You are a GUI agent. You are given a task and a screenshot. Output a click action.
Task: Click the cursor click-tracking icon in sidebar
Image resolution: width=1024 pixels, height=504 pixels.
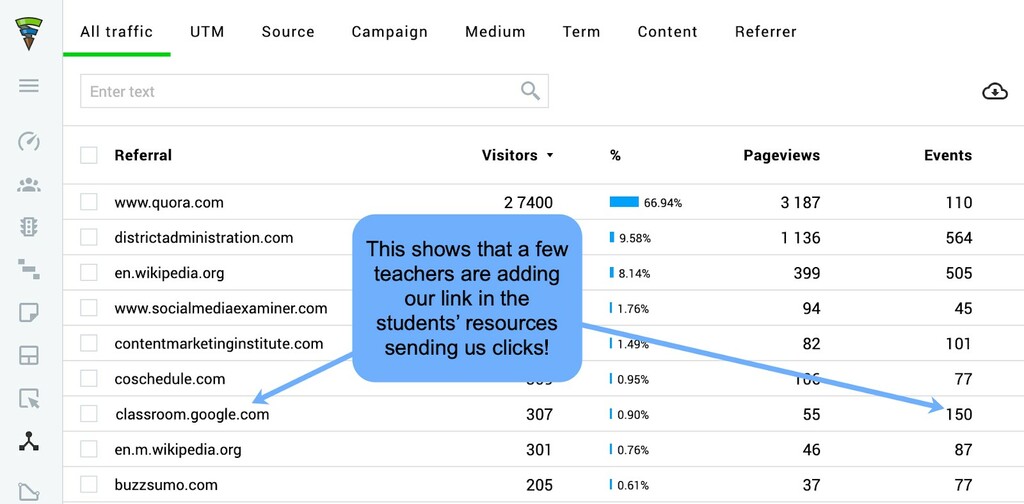tap(29, 399)
